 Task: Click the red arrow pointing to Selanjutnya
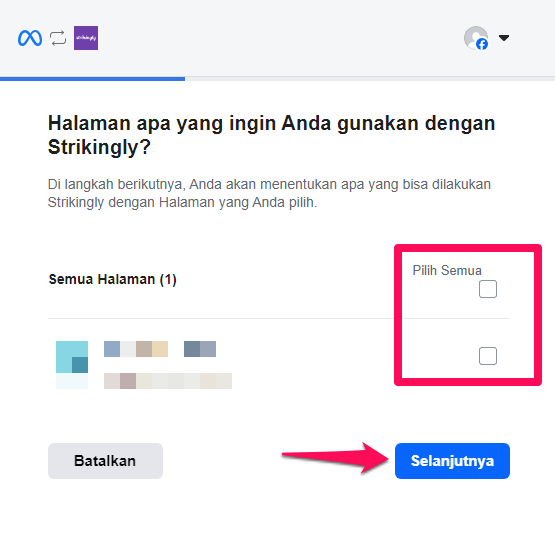(335, 457)
